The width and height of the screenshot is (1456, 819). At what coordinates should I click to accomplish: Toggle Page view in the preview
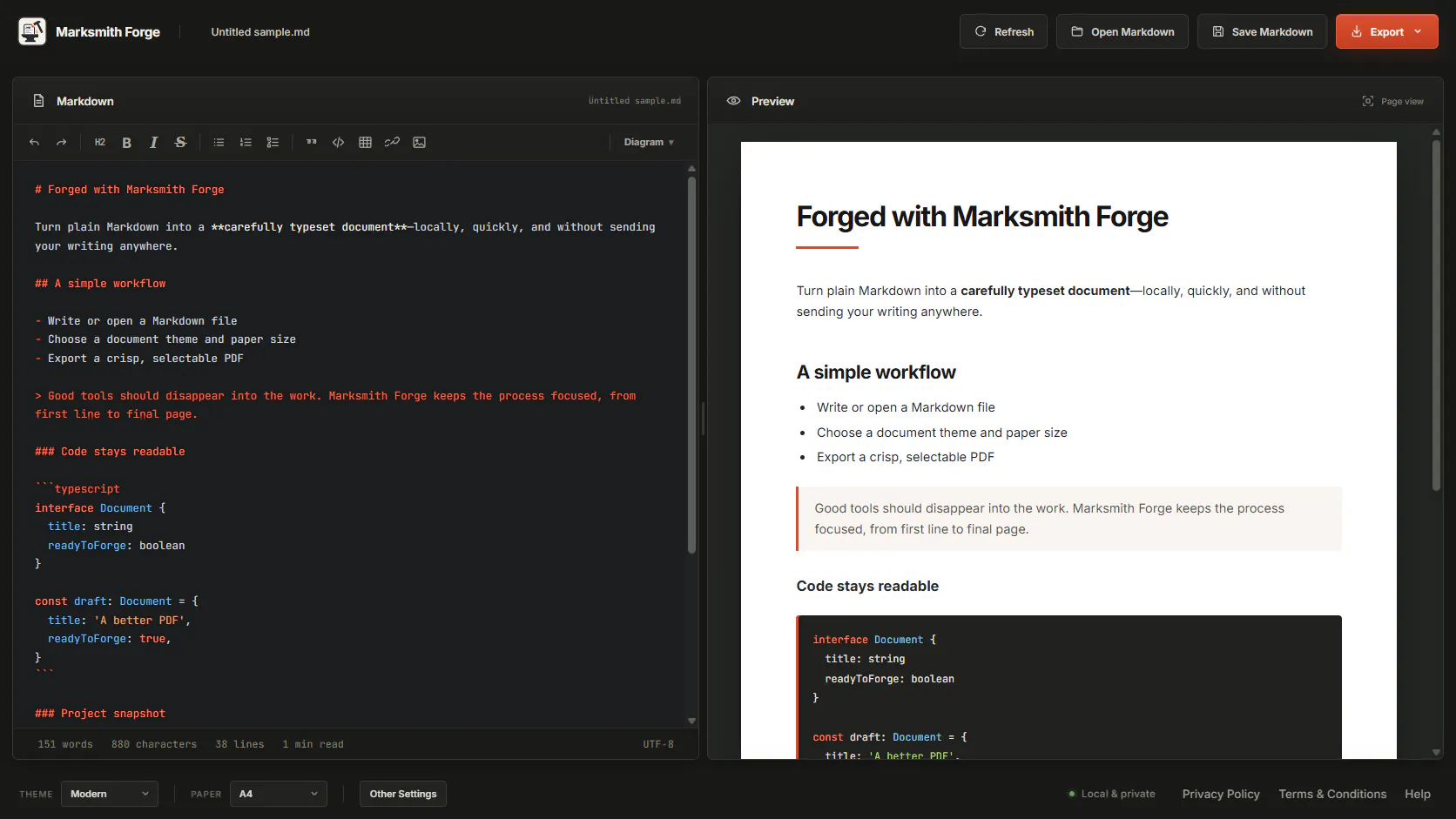click(1393, 101)
